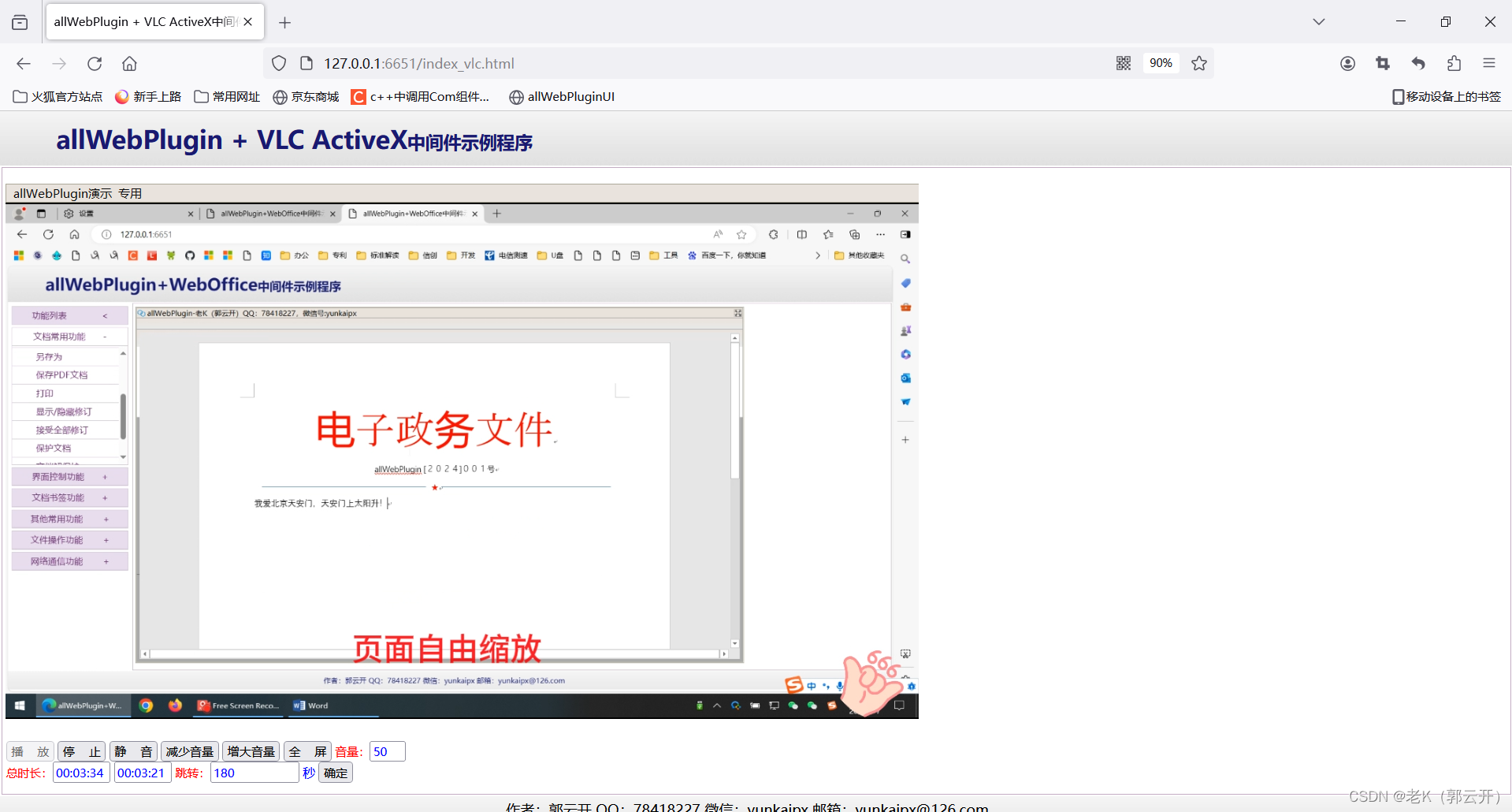Viewport: 1512px width, 812px height.
Task: Open a new tab with the plus button
Action: 285,23
